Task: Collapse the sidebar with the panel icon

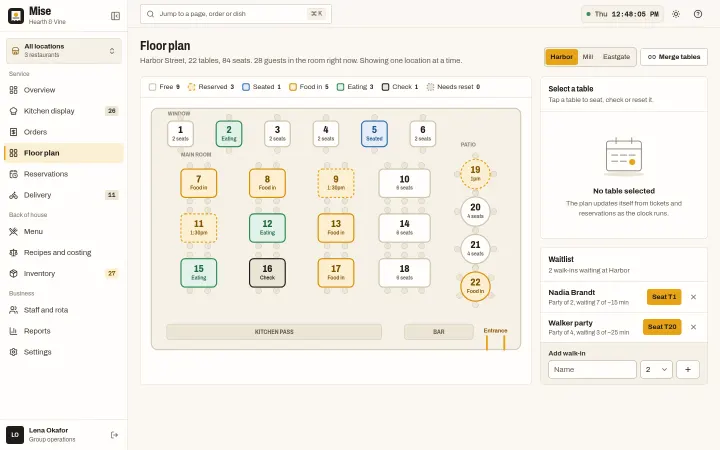Action: click(115, 16)
